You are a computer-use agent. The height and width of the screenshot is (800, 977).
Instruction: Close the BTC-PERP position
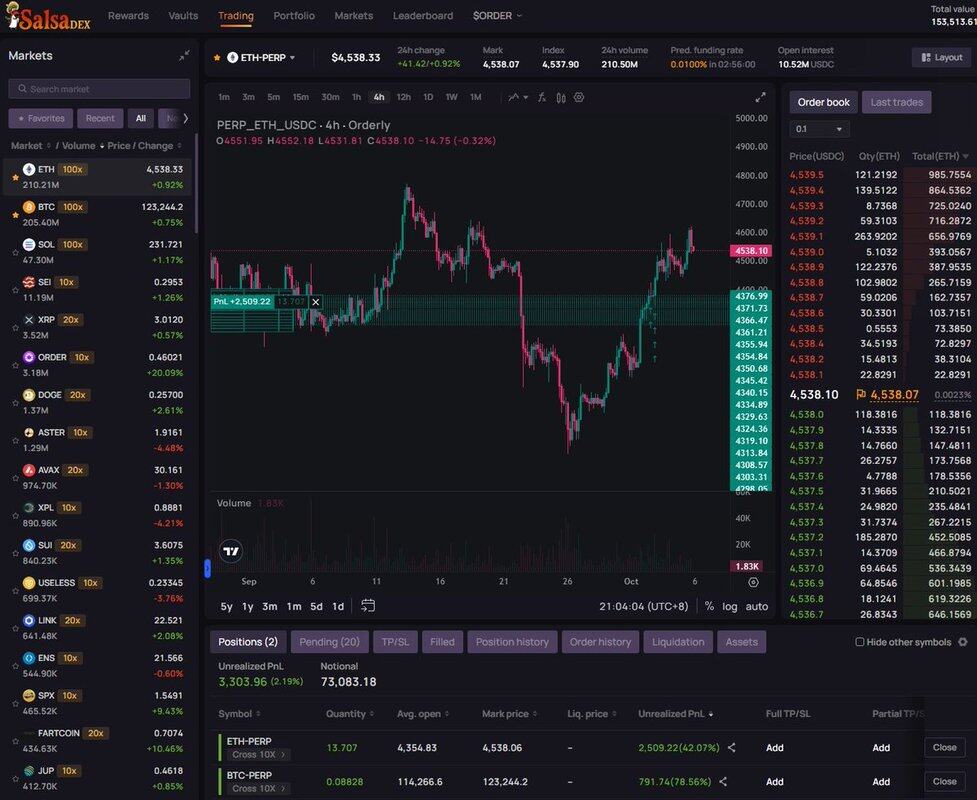(944, 781)
